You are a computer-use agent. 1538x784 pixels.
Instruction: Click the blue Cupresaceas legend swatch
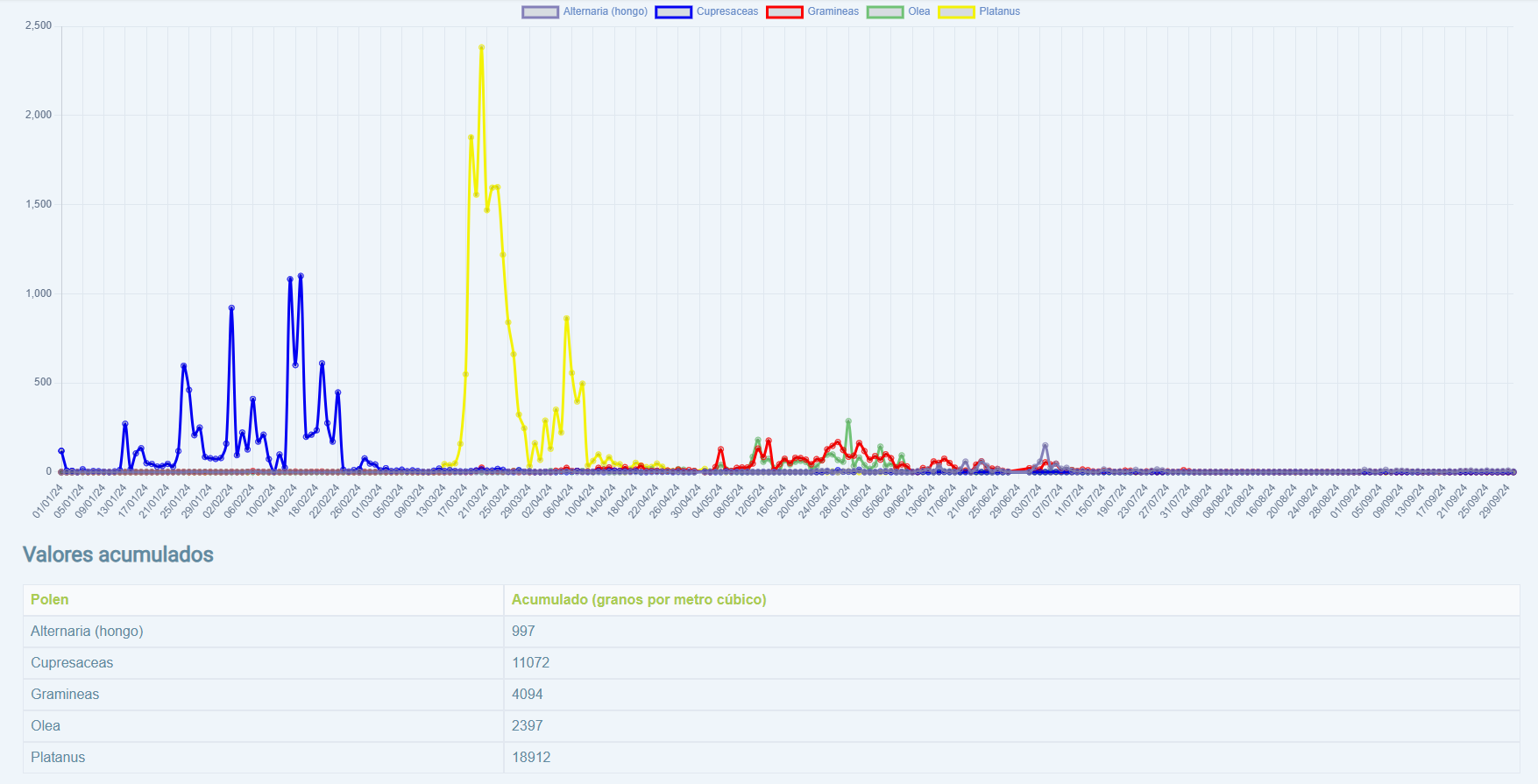(673, 12)
